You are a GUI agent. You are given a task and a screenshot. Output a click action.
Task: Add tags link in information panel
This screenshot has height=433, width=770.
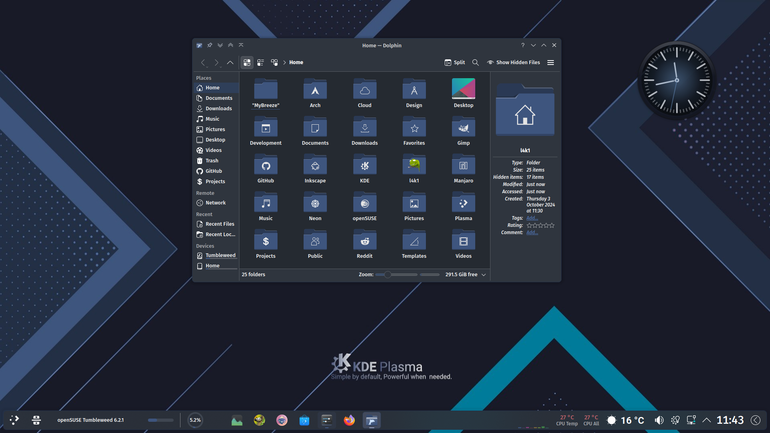(532, 218)
